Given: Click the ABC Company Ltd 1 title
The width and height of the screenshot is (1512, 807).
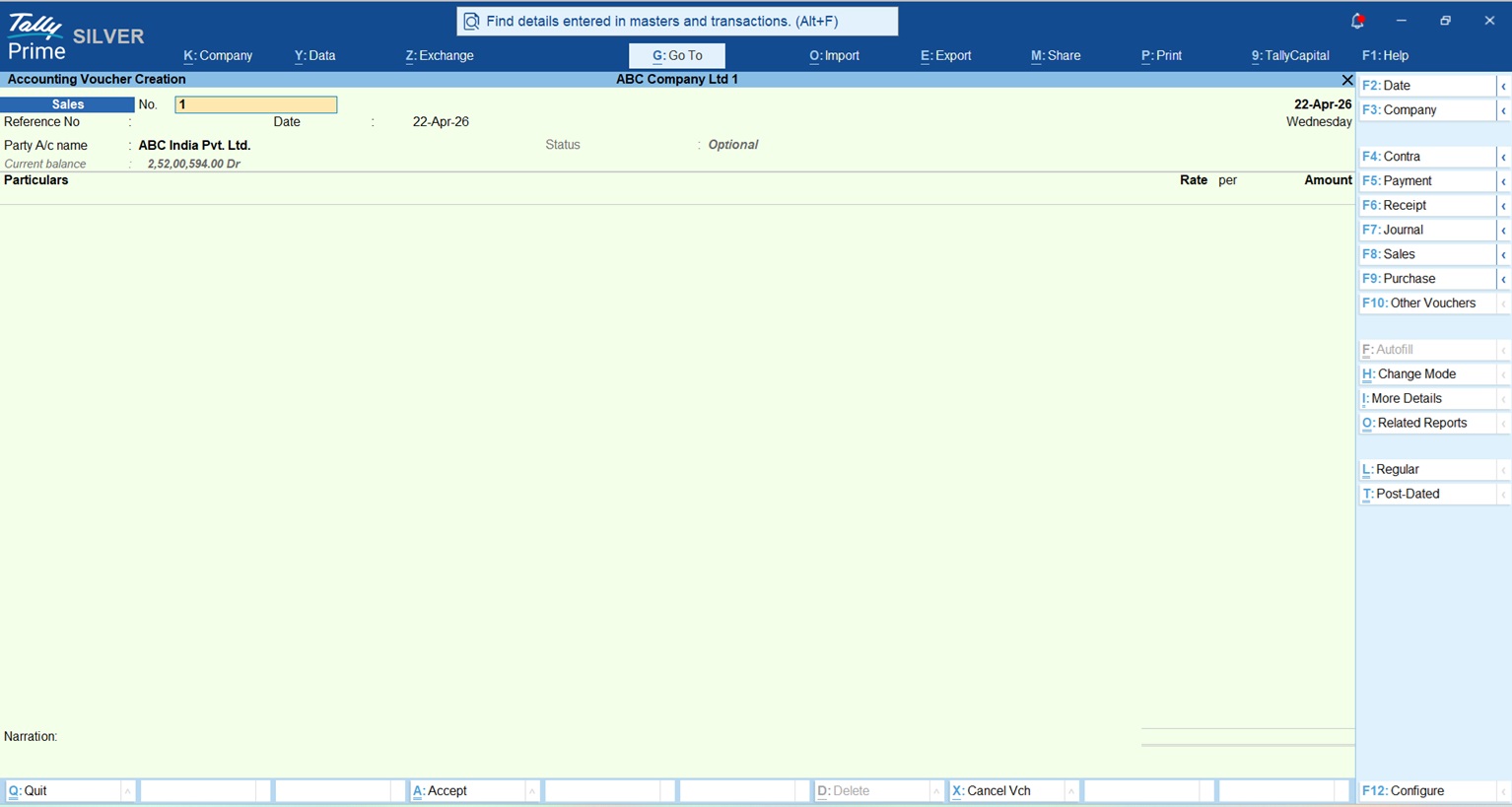Looking at the screenshot, I should click(x=677, y=80).
